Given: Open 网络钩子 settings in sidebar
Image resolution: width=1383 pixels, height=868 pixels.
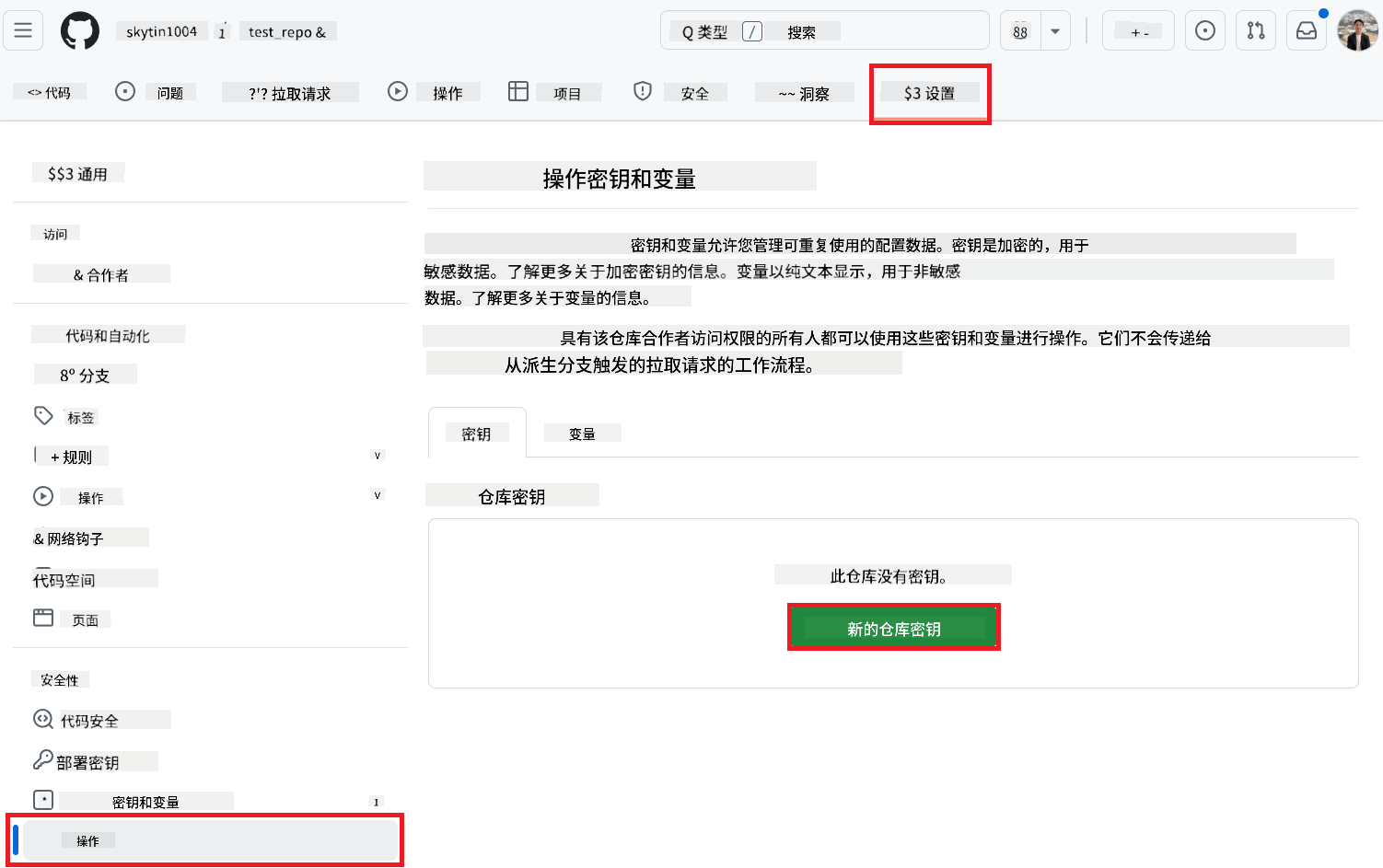Looking at the screenshot, I should (x=91, y=538).
